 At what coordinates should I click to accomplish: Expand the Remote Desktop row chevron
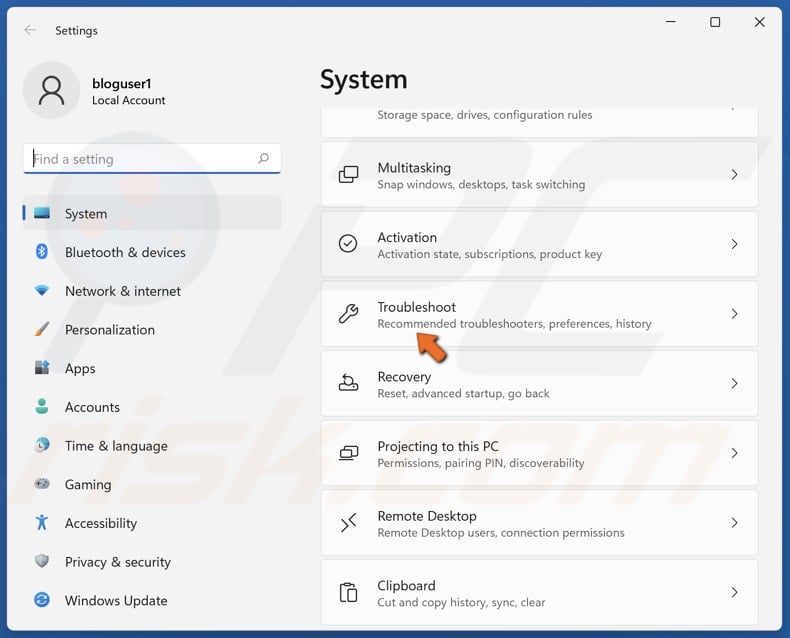[734, 523]
